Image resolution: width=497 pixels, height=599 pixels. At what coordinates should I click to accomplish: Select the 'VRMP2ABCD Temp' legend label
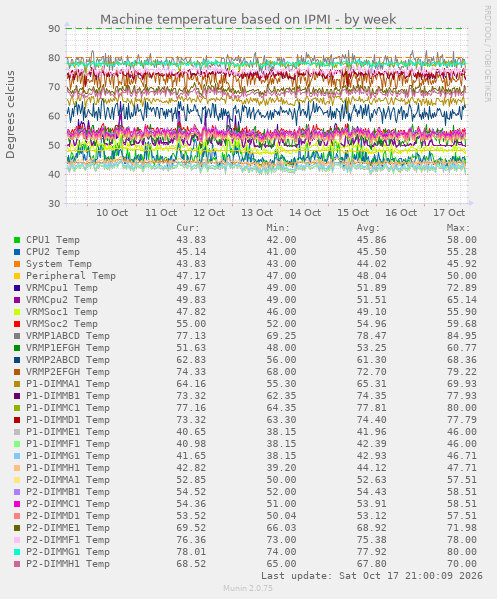(68, 360)
